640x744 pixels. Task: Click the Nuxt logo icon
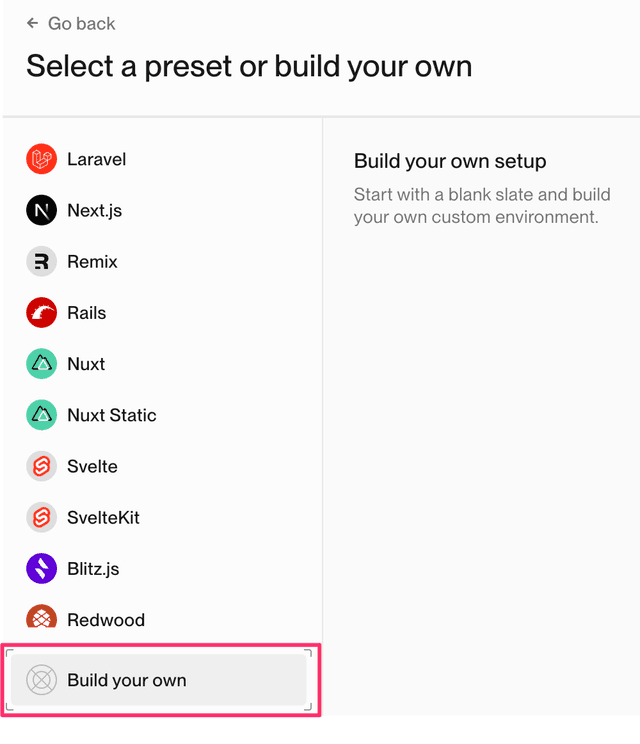(x=42, y=364)
